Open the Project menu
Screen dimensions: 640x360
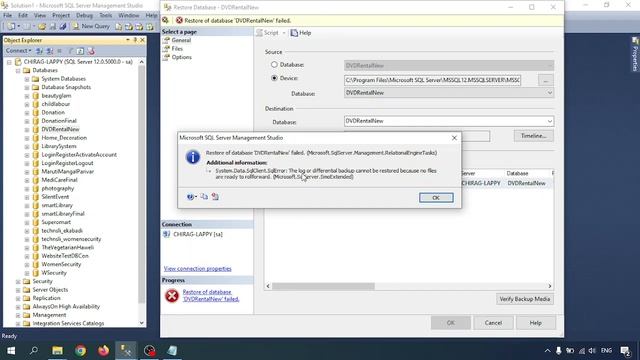click(61, 15)
